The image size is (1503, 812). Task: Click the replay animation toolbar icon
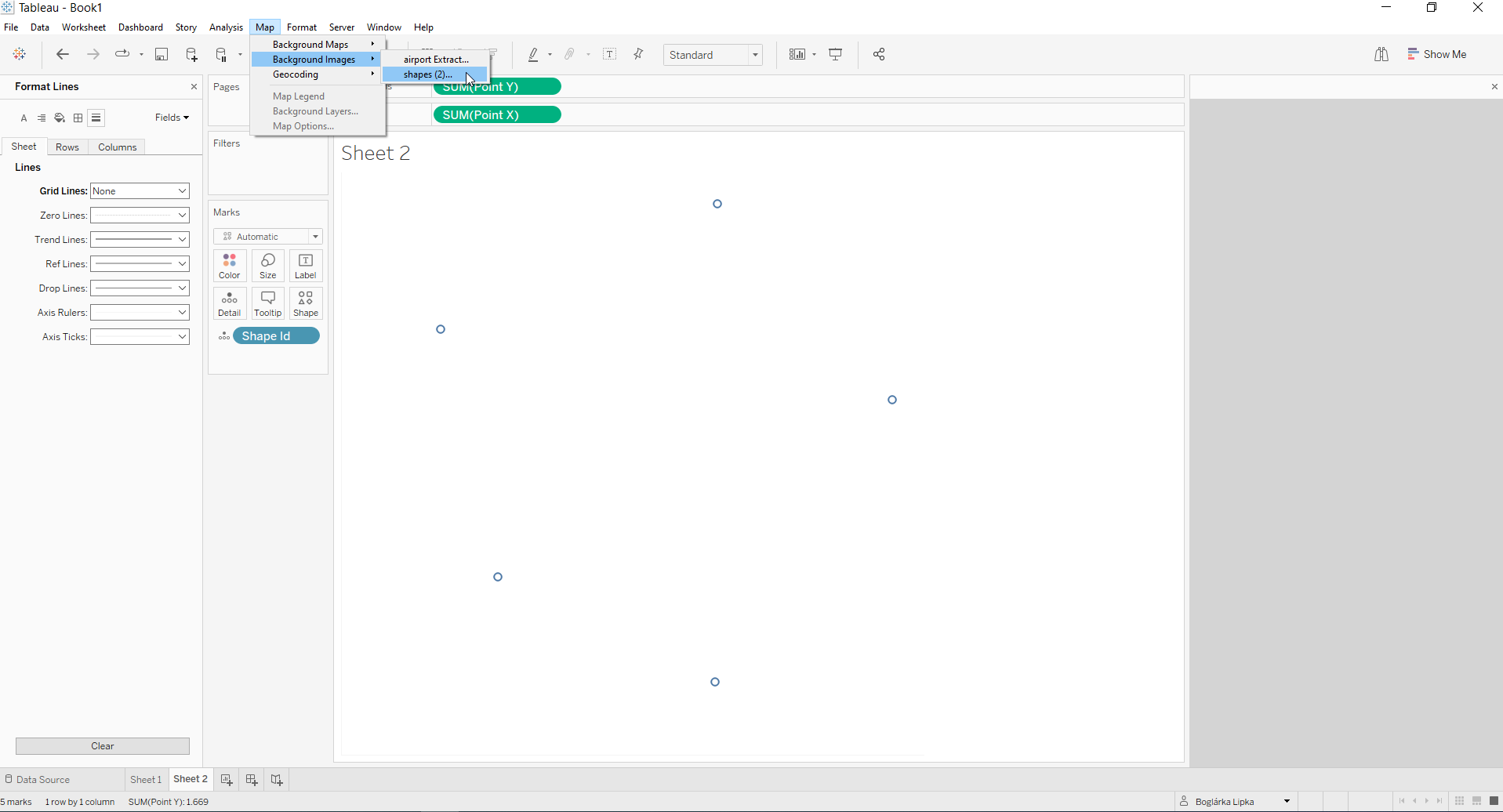[x=122, y=54]
